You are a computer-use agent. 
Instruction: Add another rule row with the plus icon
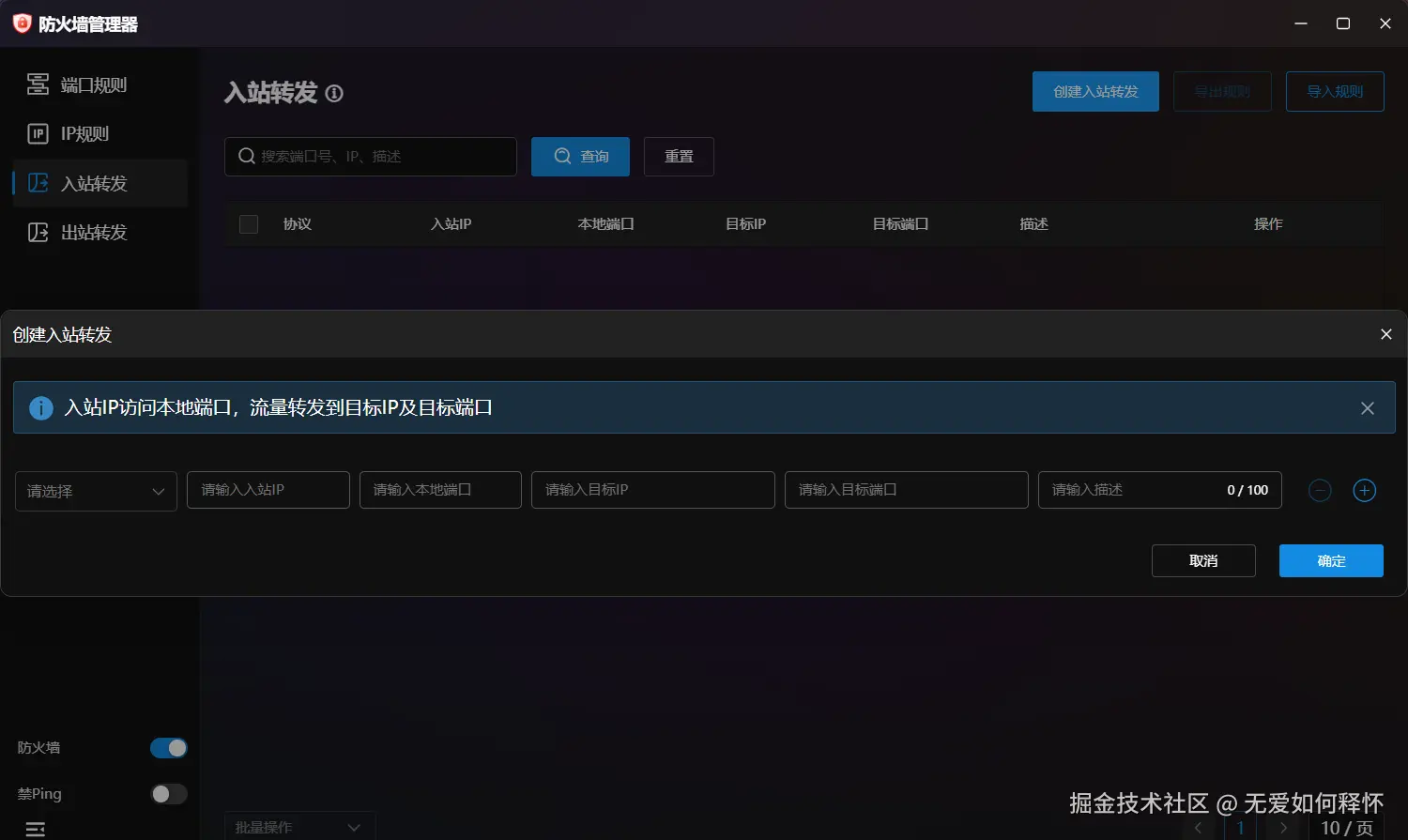click(1364, 490)
